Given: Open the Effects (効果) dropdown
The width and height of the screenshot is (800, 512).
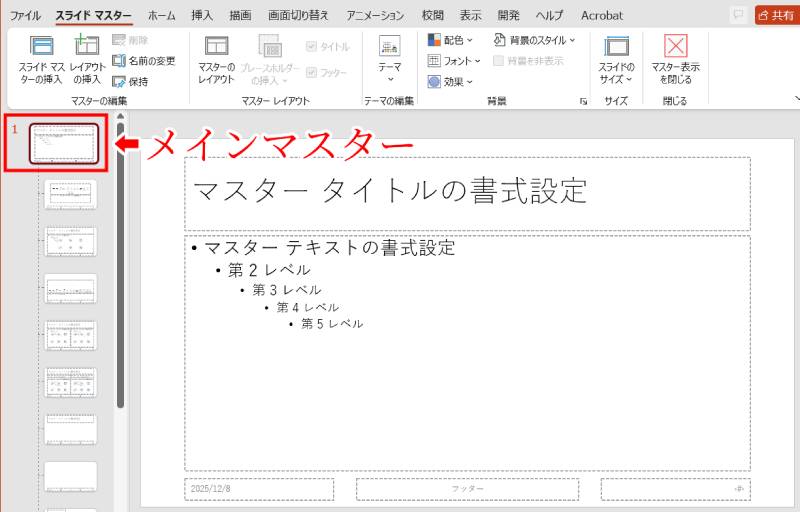Looking at the screenshot, I should 450,82.
